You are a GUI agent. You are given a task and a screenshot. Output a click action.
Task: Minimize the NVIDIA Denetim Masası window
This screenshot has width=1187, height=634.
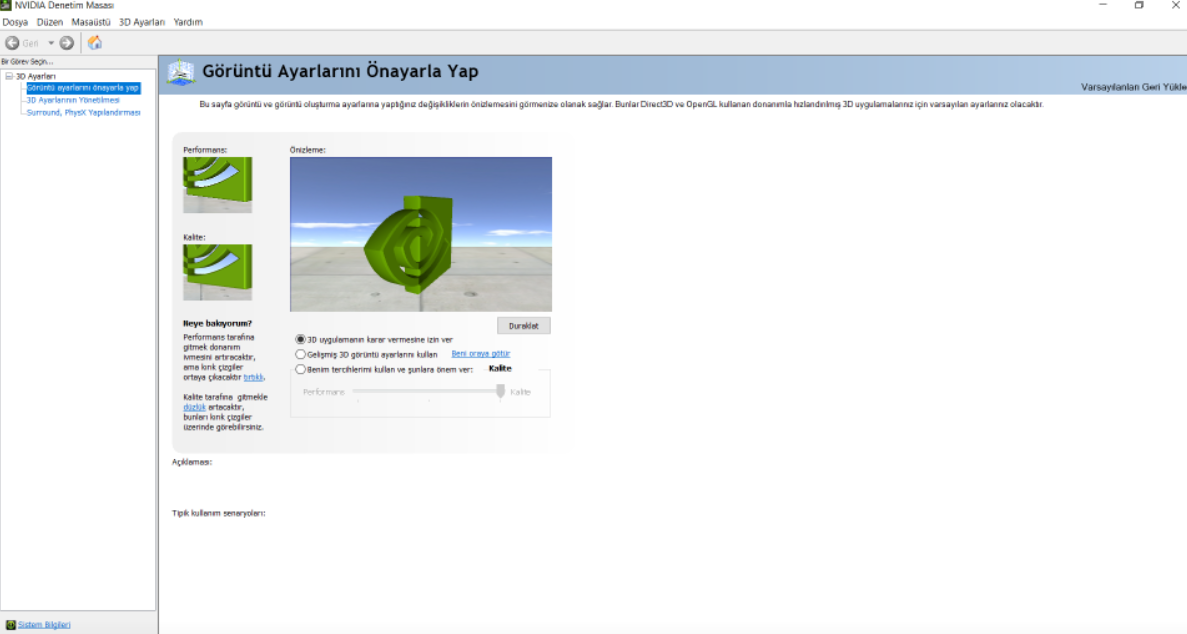click(x=1103, y=5)
